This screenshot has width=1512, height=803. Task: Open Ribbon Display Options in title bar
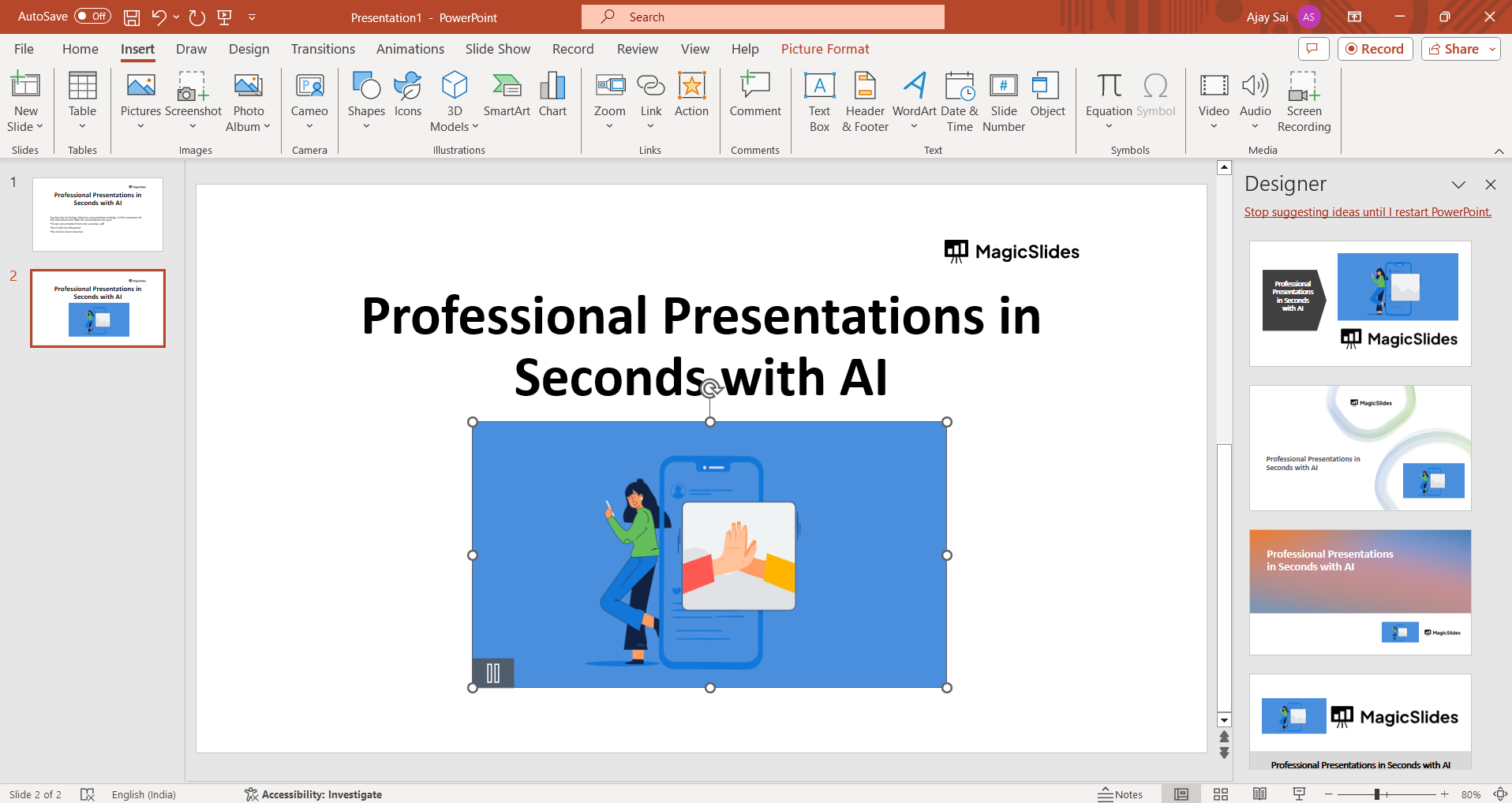point(1354,17)
